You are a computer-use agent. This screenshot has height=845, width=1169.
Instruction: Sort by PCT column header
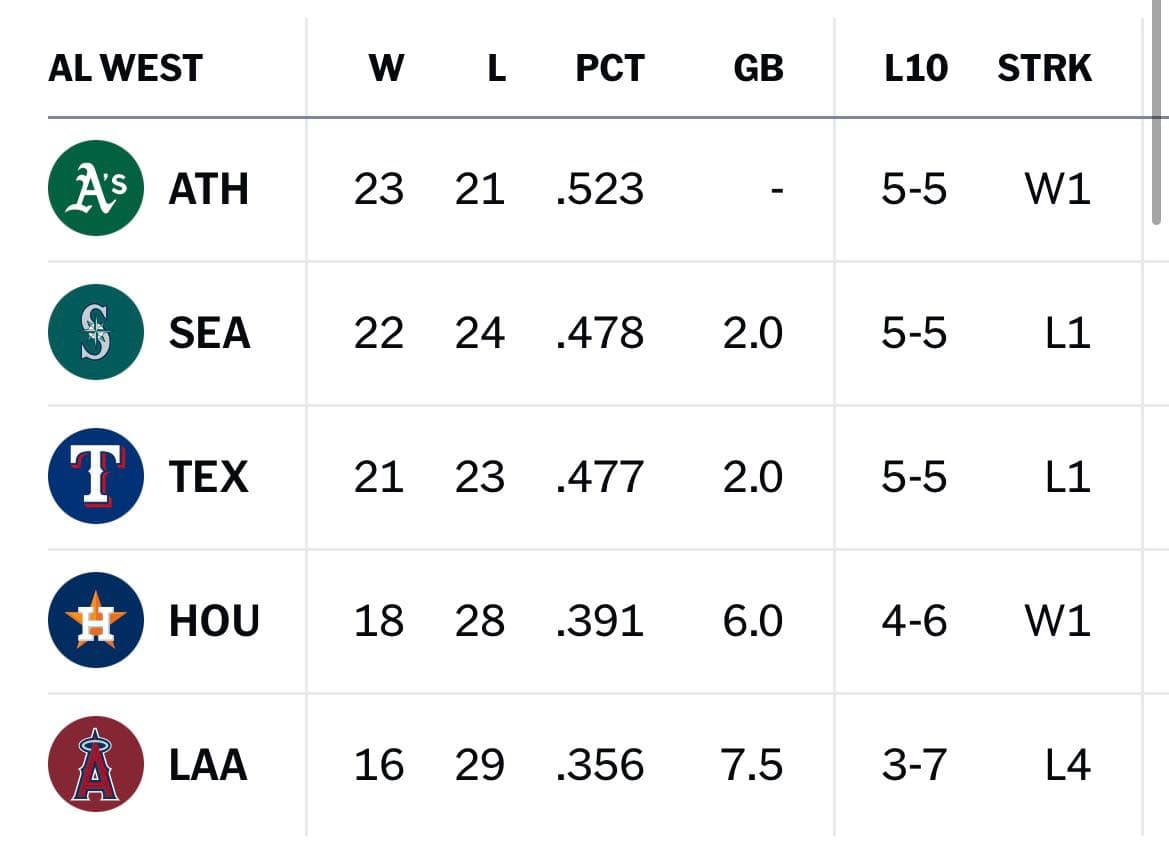(x=610, y=68)
